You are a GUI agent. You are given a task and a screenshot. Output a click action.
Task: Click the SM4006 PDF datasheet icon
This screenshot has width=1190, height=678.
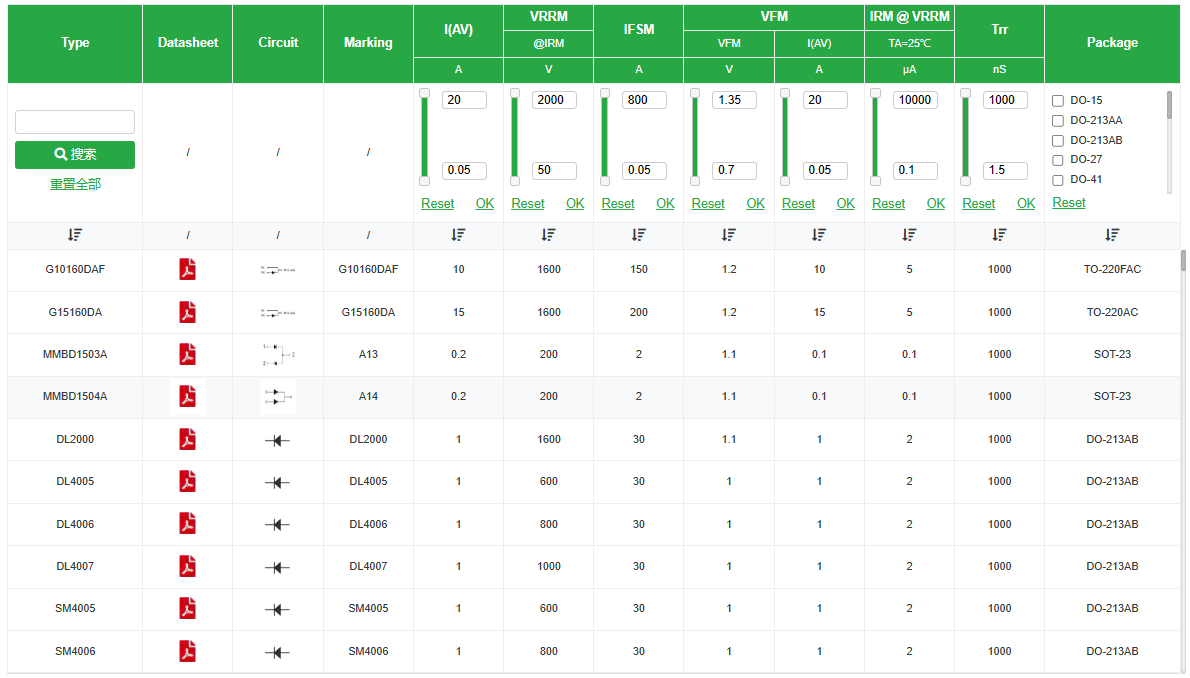coord(187,651)
